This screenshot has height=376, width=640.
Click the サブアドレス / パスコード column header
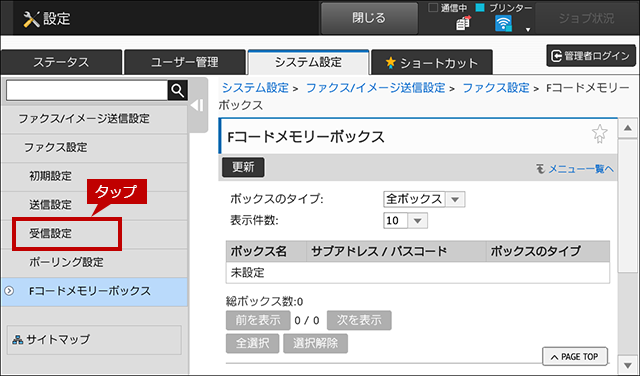(396, 251)
